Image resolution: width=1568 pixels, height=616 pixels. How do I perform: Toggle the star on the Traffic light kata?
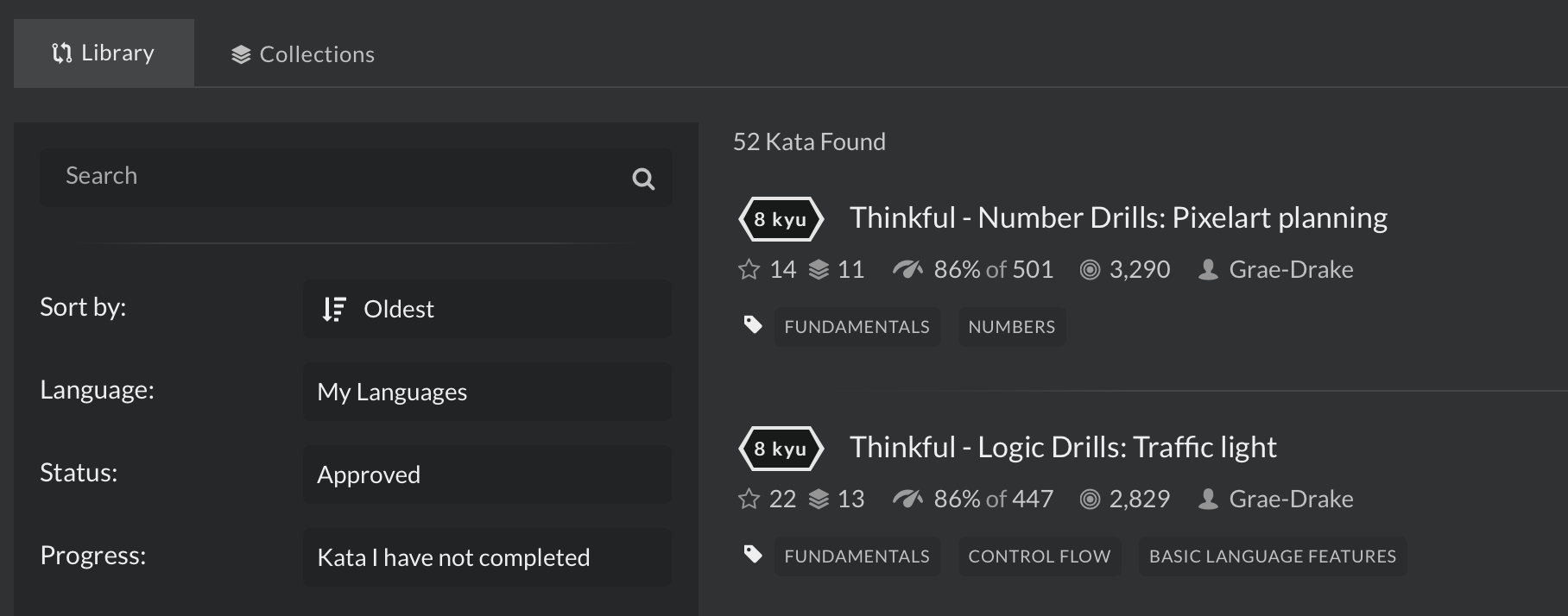(748, 499)
